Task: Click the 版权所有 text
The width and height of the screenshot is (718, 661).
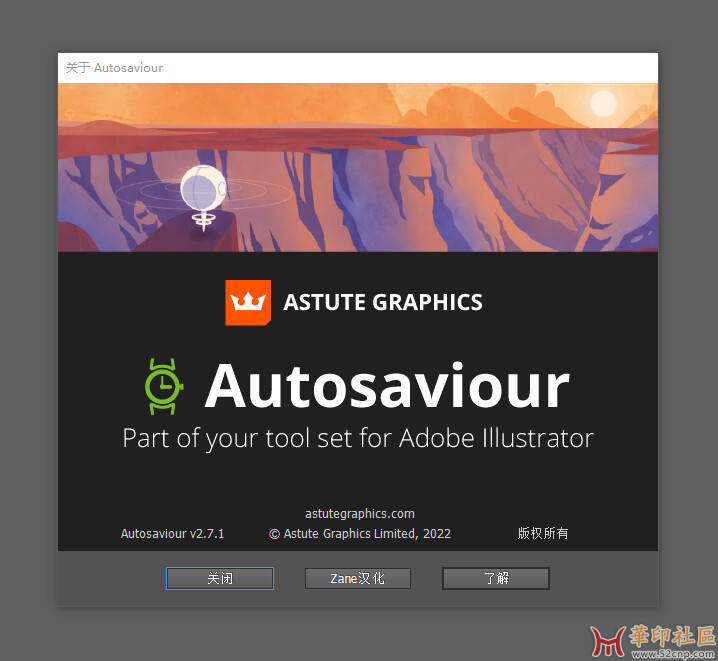Action: (x=543, y=533)
